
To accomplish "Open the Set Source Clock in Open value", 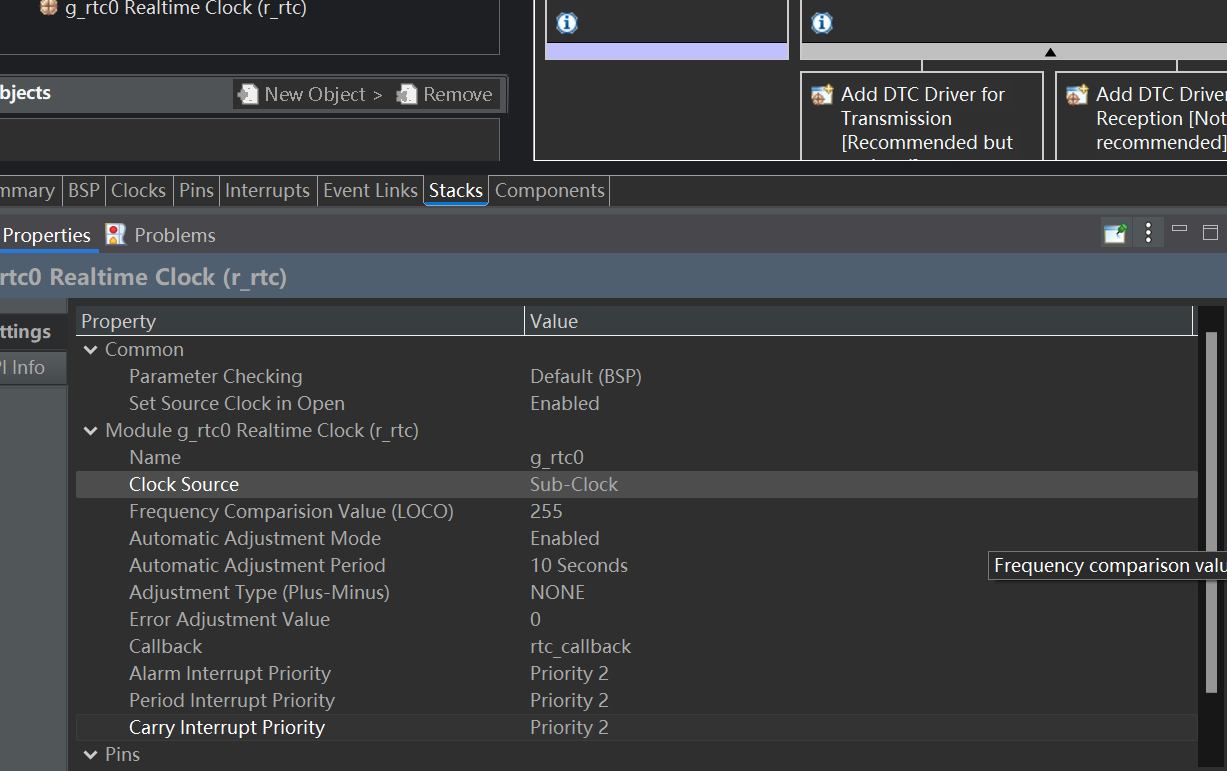I will (565, 403).
